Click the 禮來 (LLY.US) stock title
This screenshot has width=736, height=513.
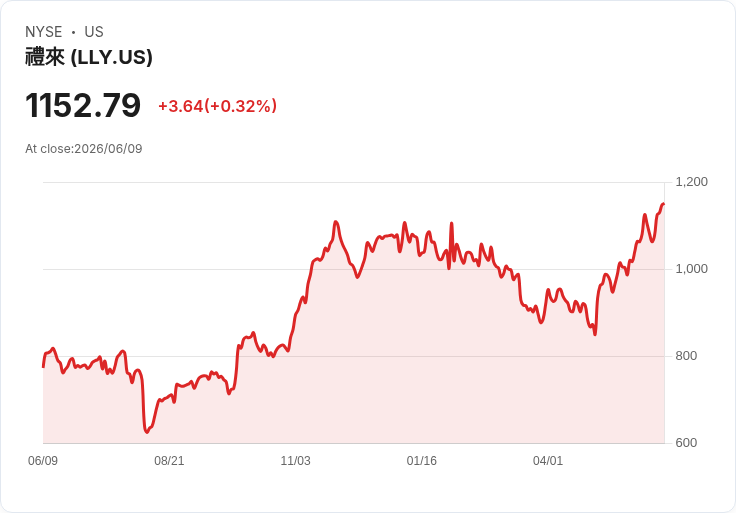click(89, 57)
